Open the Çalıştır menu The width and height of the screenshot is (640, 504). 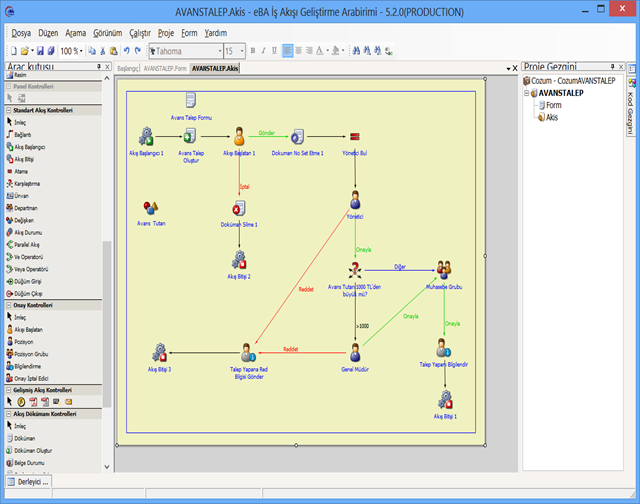click(140, 33)
